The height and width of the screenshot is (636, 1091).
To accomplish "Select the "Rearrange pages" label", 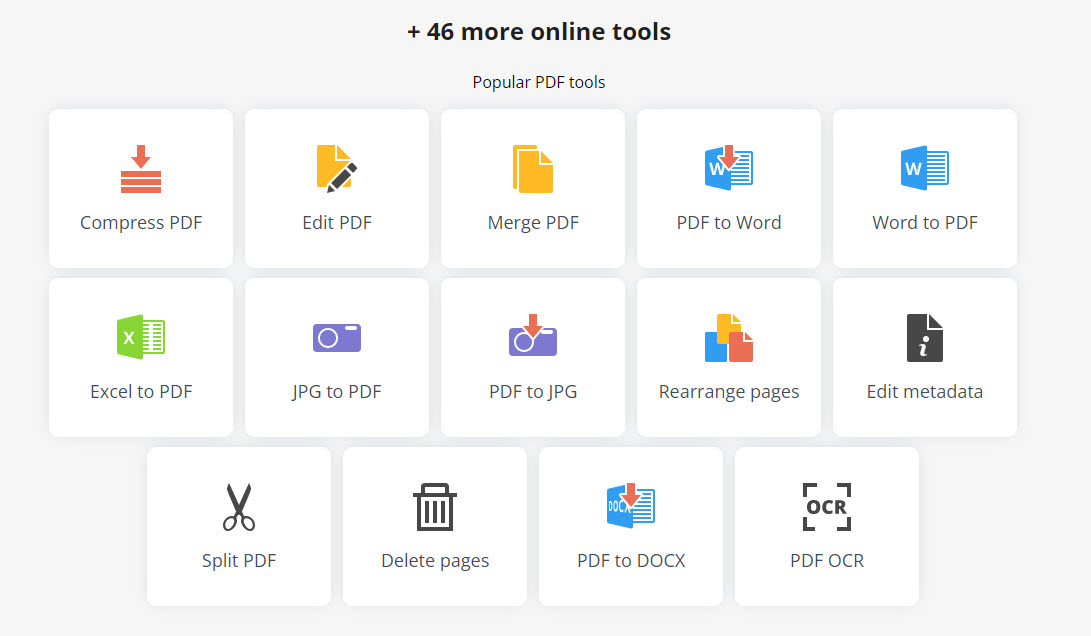I will pos(729,392).
